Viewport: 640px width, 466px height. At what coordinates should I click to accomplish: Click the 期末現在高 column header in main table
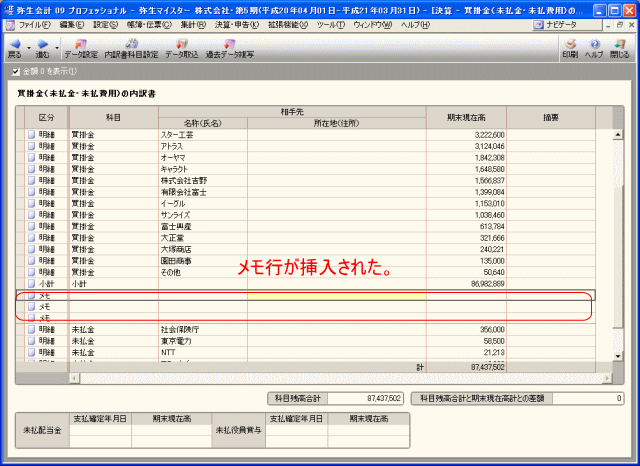pyautogui.click(x=466, y=118)
